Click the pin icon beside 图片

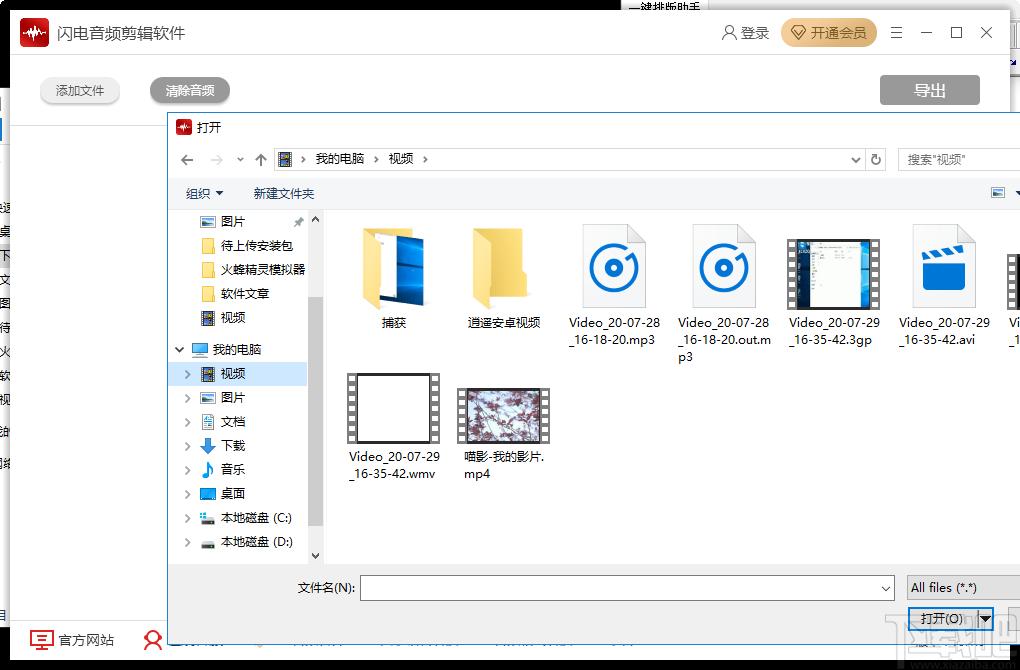click(x=299, y=222)
